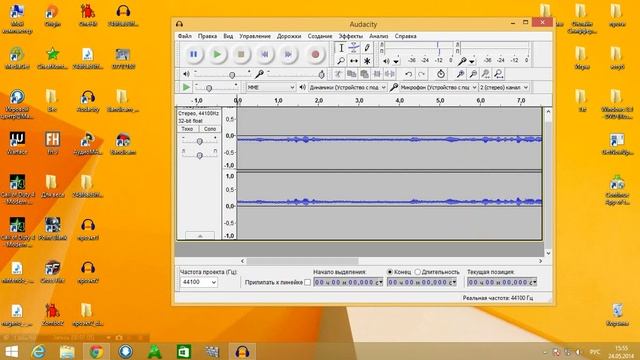Image resolution: width=640 pixels, height=360 pixels.
Task: Click the output volume slider knob
Action: [x=232, y=75]
